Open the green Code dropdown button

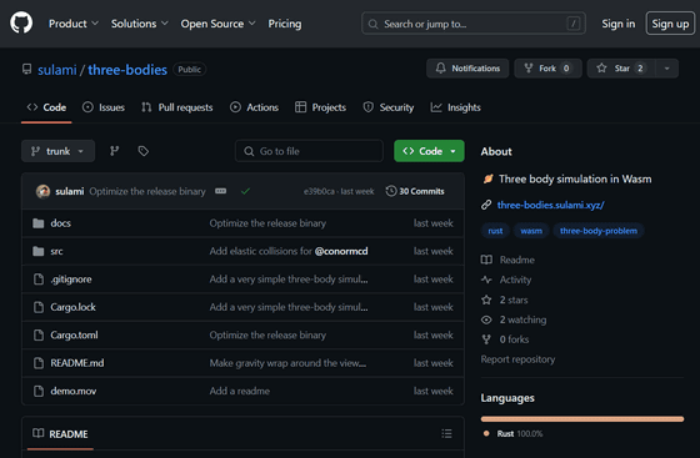(429, 151)
